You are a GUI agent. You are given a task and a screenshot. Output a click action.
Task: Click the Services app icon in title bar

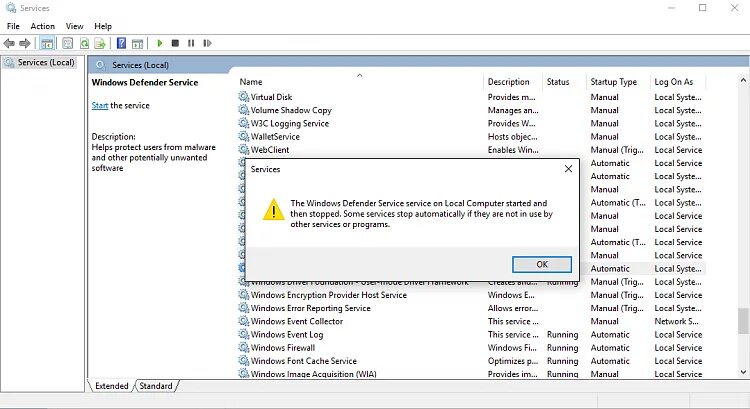11,8
